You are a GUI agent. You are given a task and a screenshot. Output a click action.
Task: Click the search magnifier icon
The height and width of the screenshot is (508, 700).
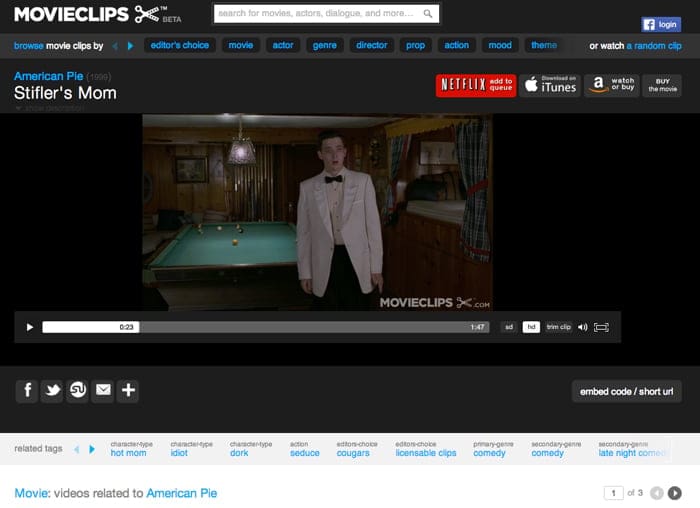[x=428, y=14]
